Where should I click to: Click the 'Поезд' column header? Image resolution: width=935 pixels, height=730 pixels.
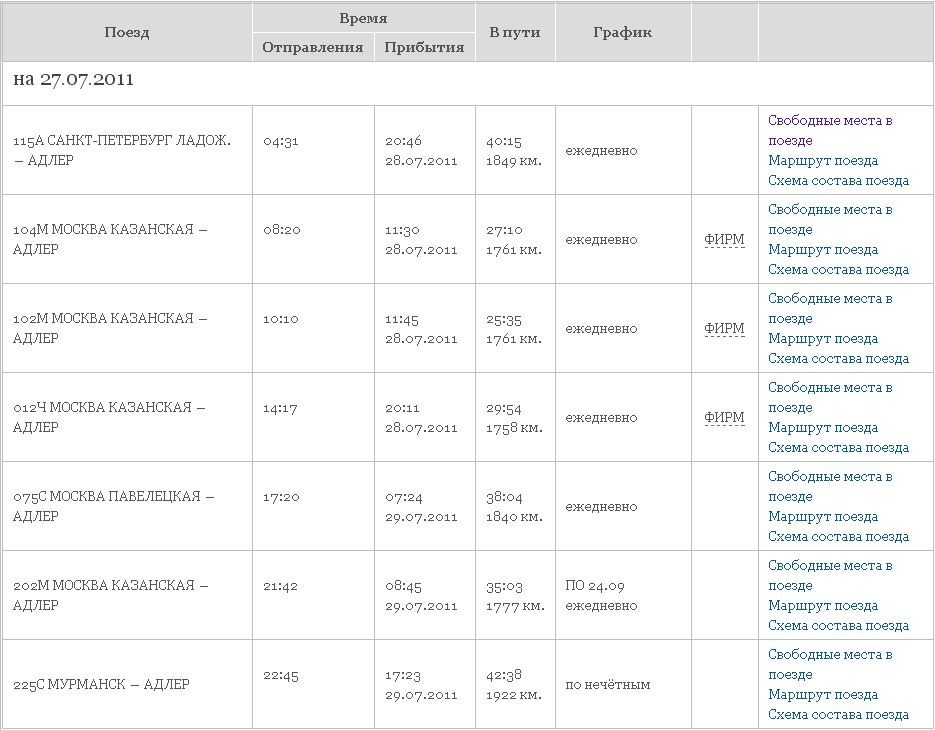127,32
